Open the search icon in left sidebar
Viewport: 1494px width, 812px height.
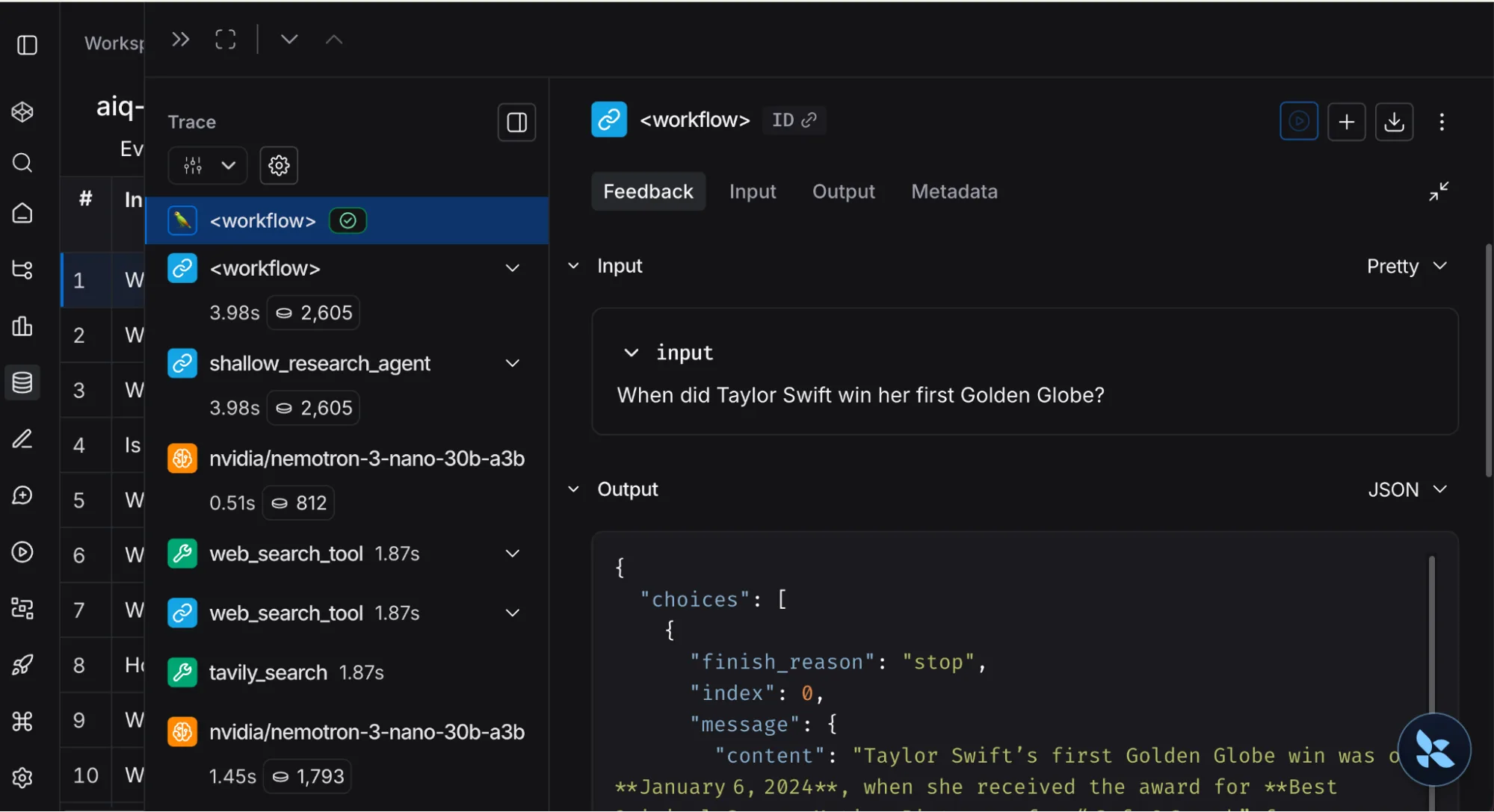(x=22, y=162)
